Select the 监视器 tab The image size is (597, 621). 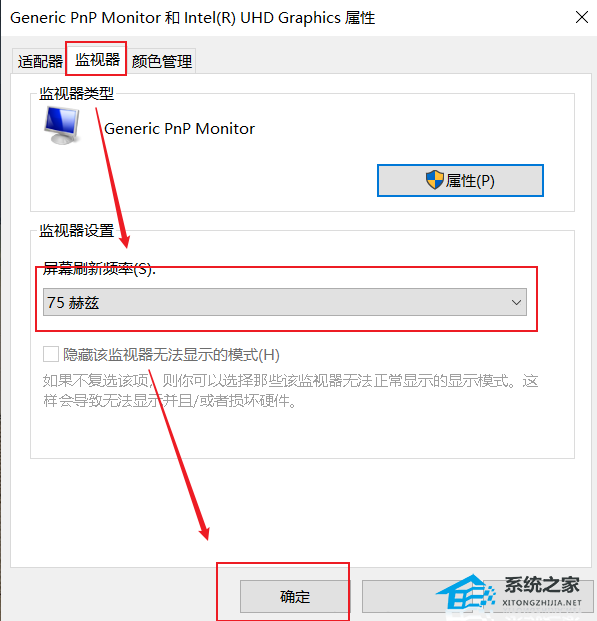[97, 60]
